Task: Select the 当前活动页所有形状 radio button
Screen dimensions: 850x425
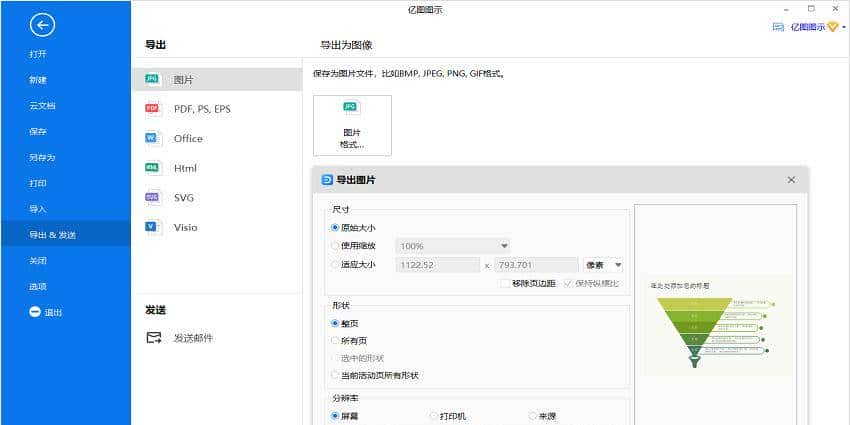Action: [335, 375]
